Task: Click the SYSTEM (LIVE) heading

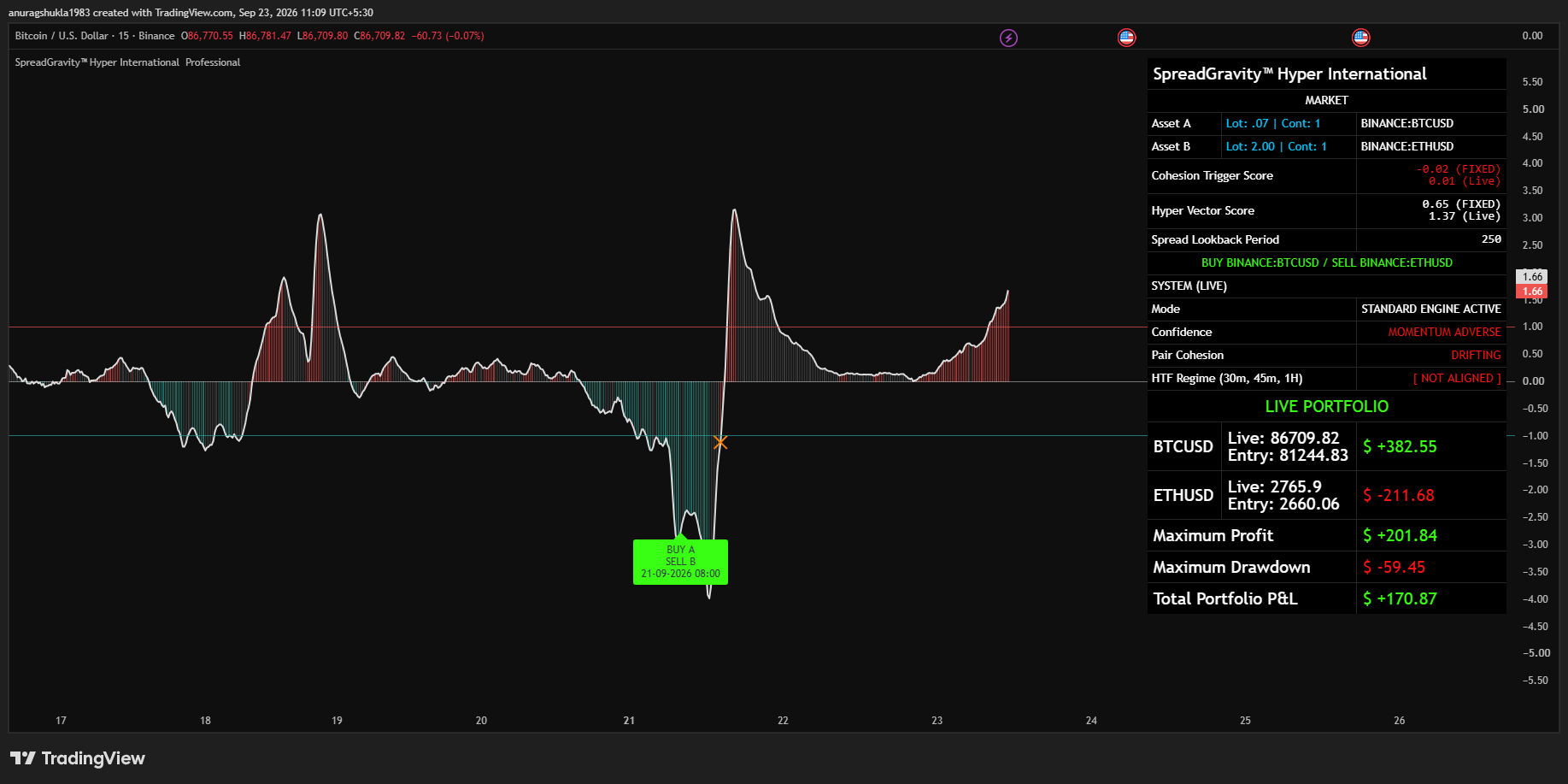Action: tap(1189, 286)
